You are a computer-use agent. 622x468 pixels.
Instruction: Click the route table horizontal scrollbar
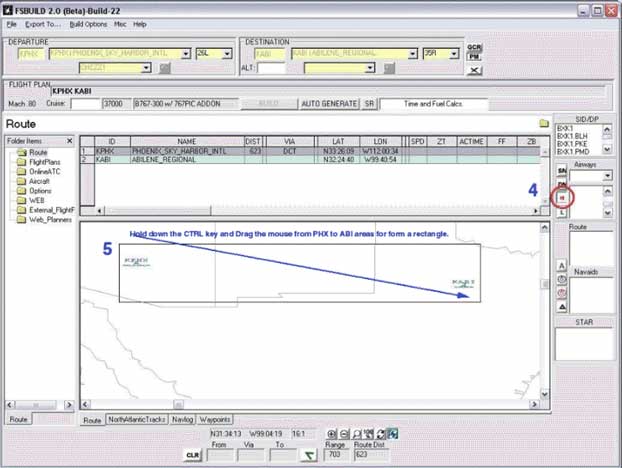pyautogui.click(x=317, y=211)
